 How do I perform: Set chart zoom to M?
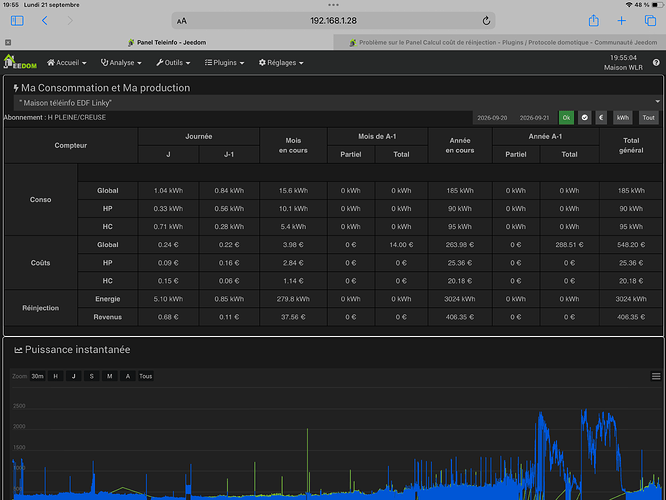(x=110, y=376)
